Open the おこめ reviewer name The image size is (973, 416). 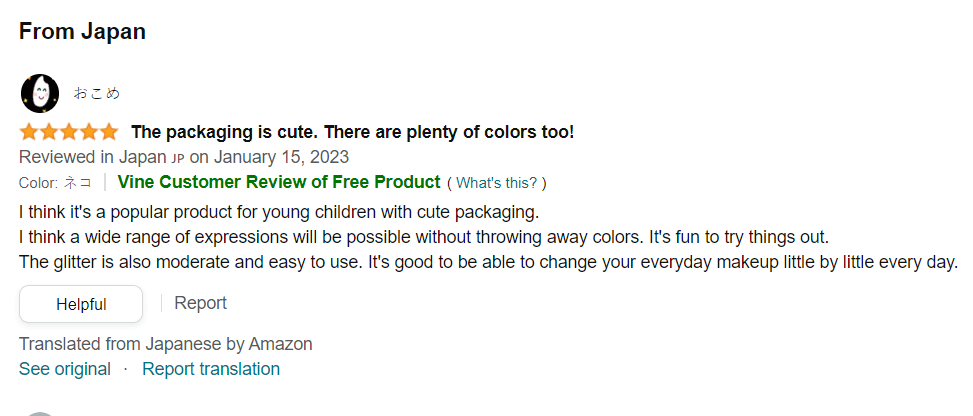pos(96,93)
